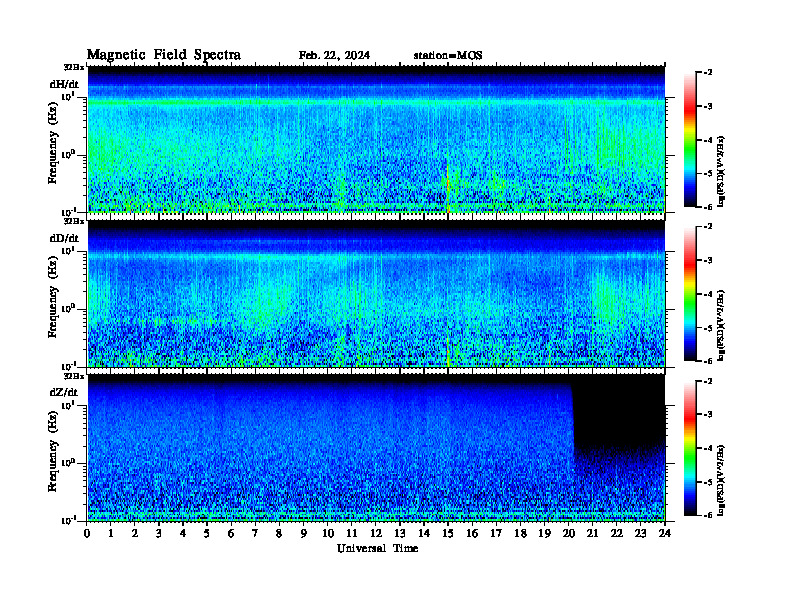Click the 'dD/dt' panel label
The height and width of the screenshot is (612, 792).
pyautogui.click(x=64, y=237)
